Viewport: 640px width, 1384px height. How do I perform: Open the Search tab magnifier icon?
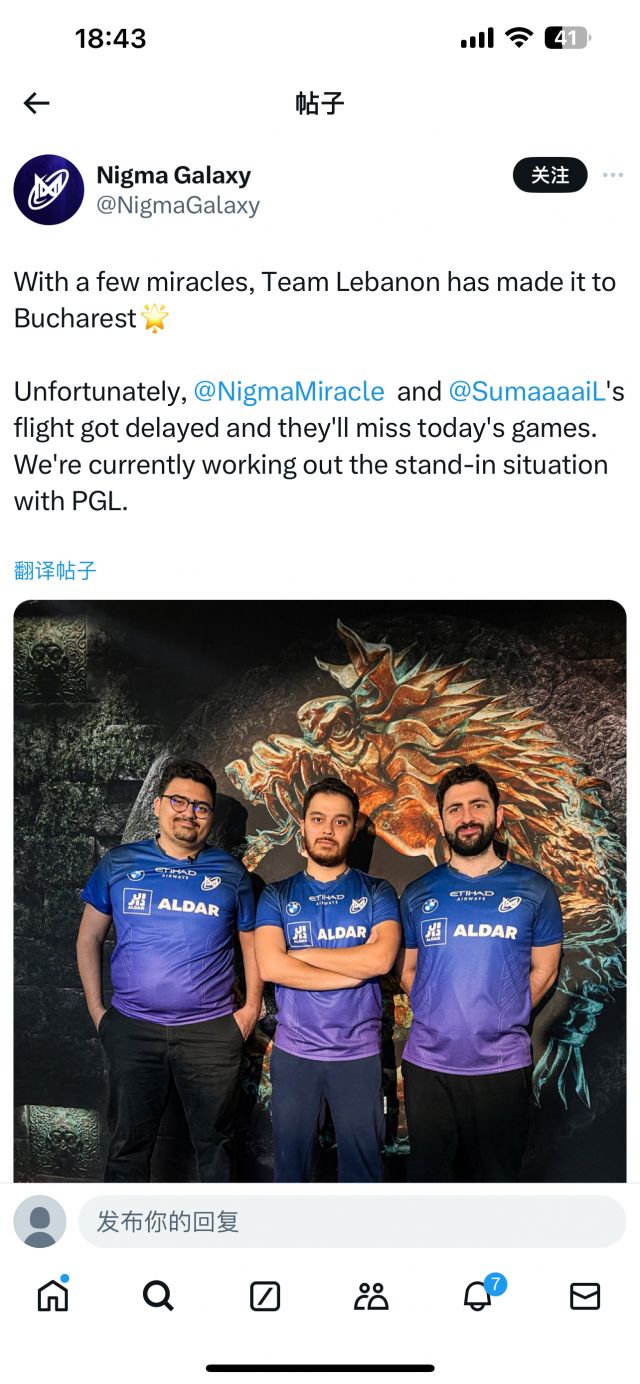[158, 1296]
